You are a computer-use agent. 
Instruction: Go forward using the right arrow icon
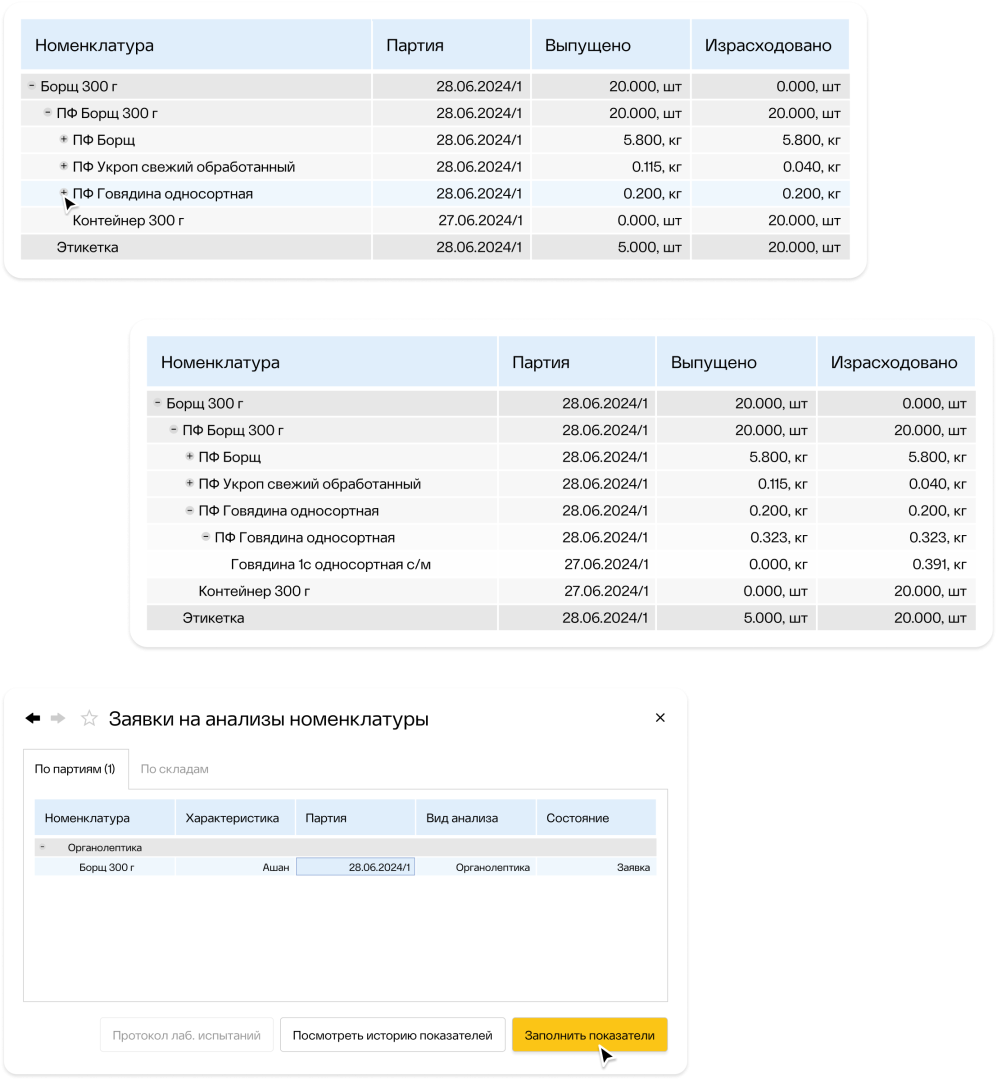point(58,718)
